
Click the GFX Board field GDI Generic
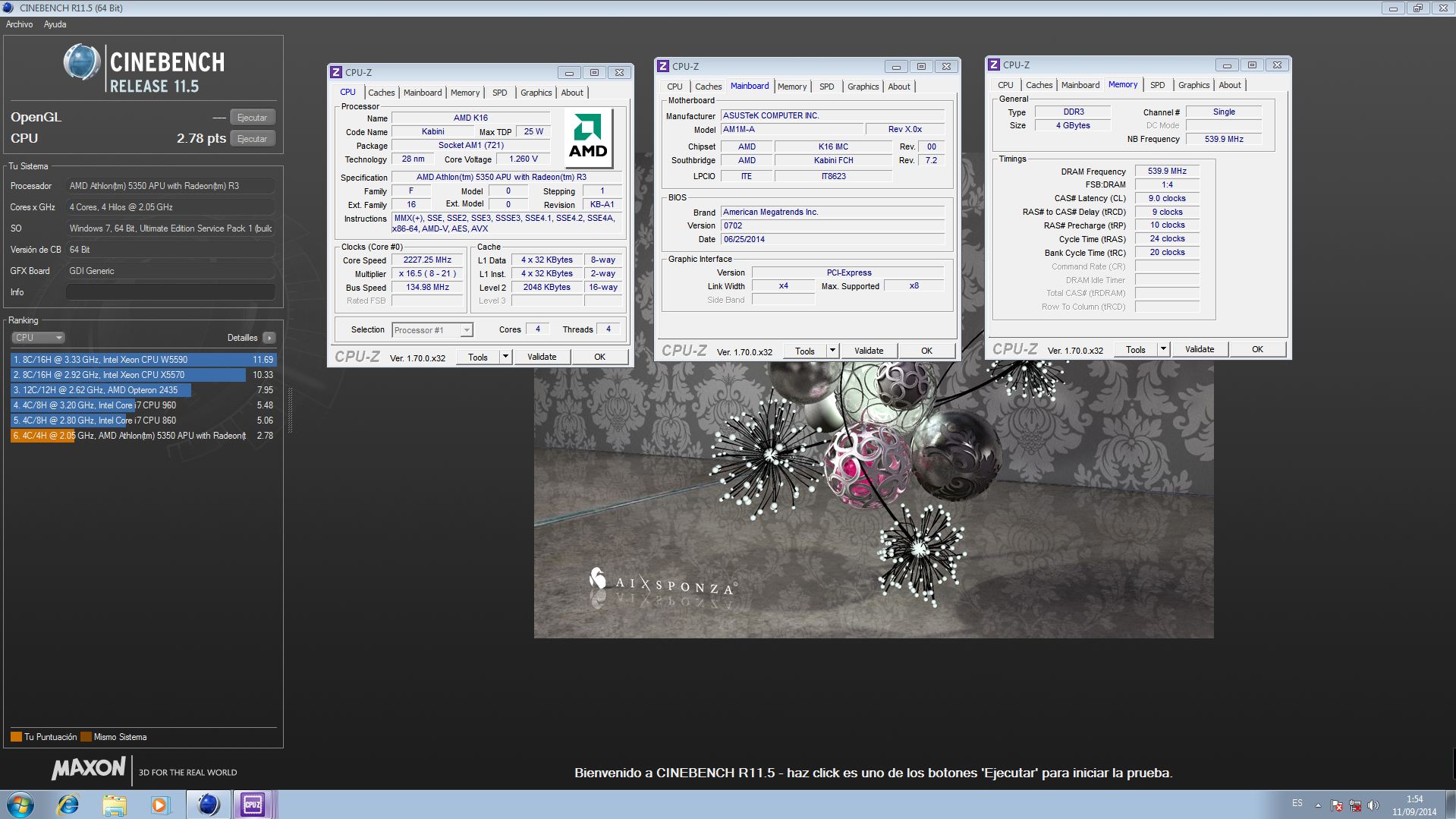point(170,271)
